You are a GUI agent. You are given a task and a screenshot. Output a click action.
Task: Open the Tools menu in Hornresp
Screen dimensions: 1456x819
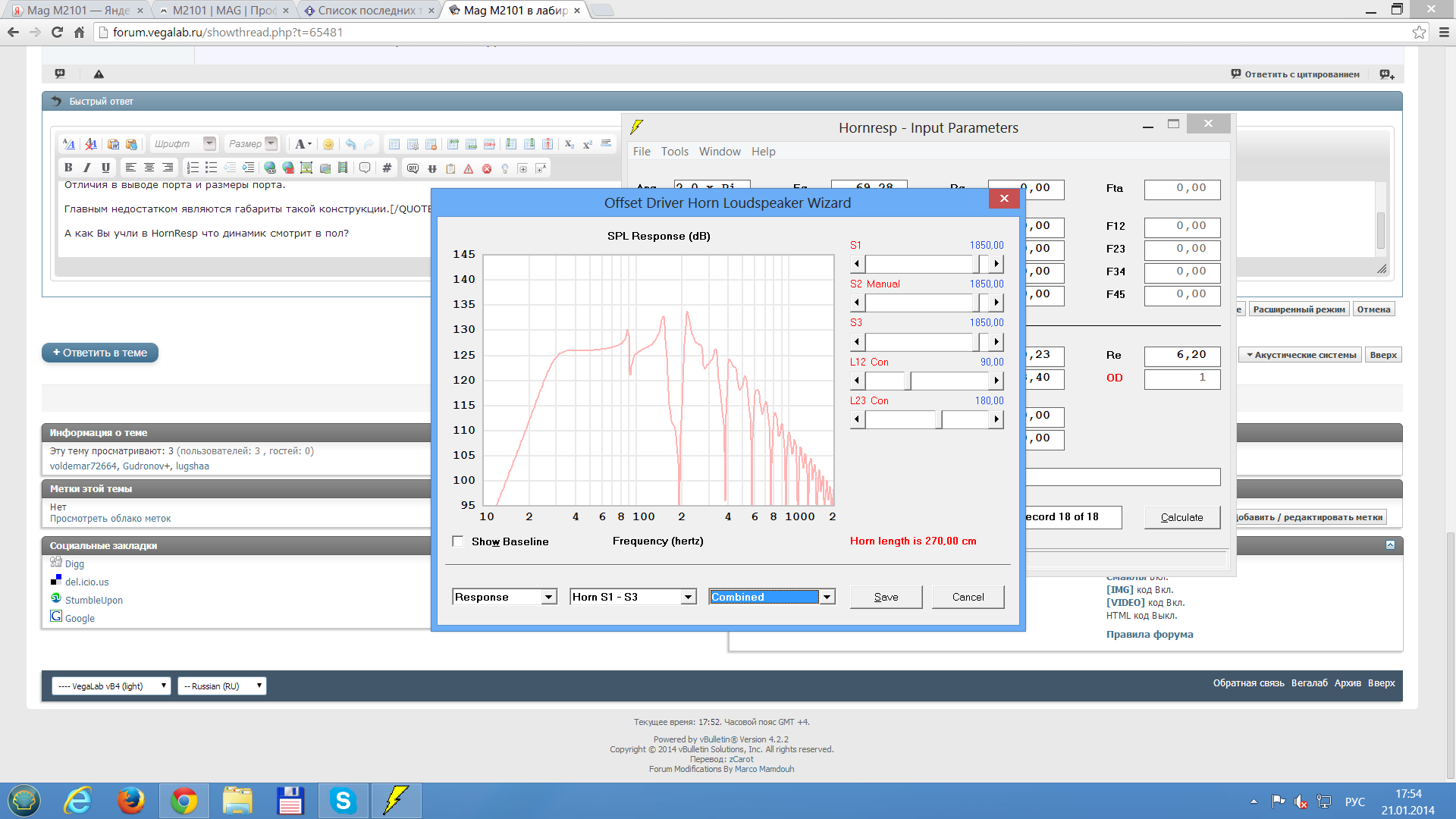[x=674, y=152]
